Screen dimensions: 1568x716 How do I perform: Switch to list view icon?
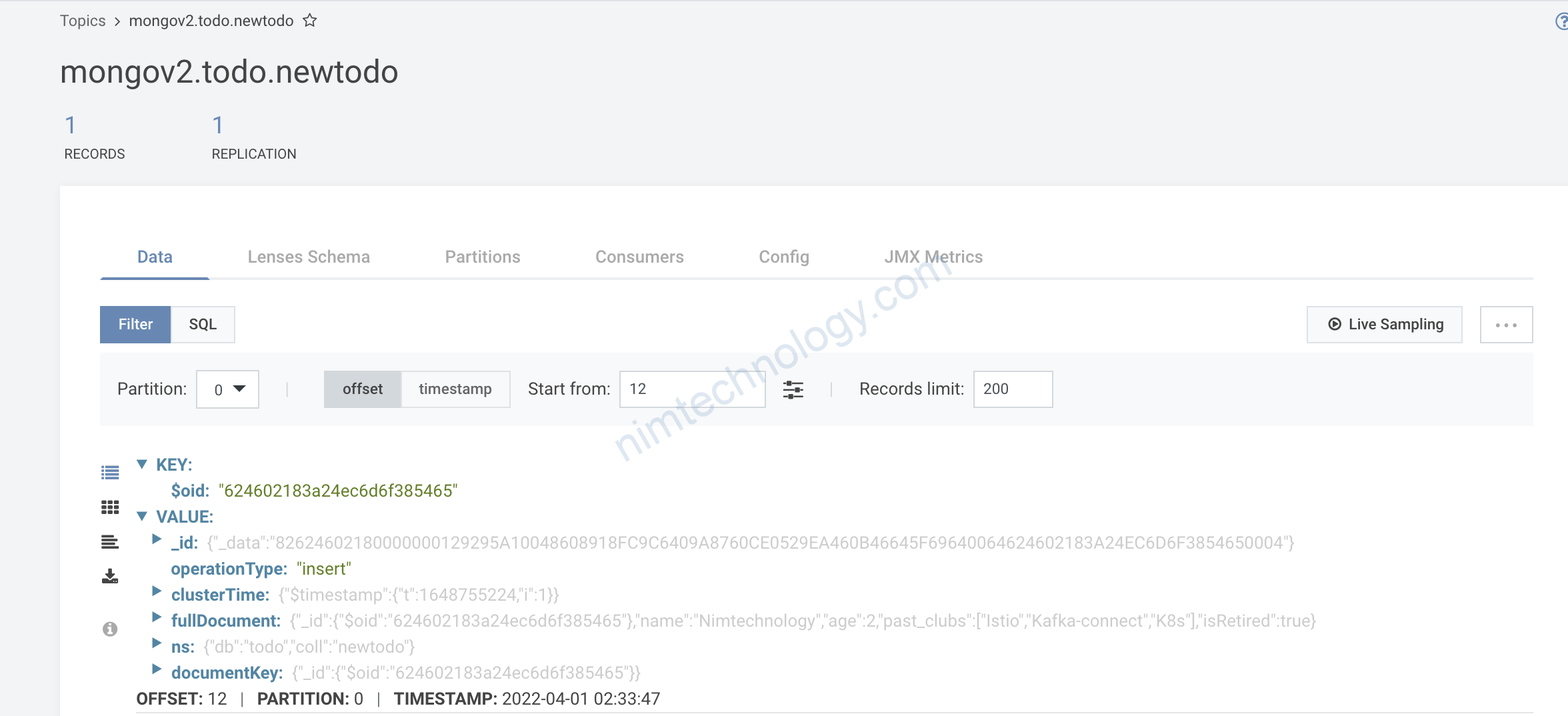pos(110,473)
